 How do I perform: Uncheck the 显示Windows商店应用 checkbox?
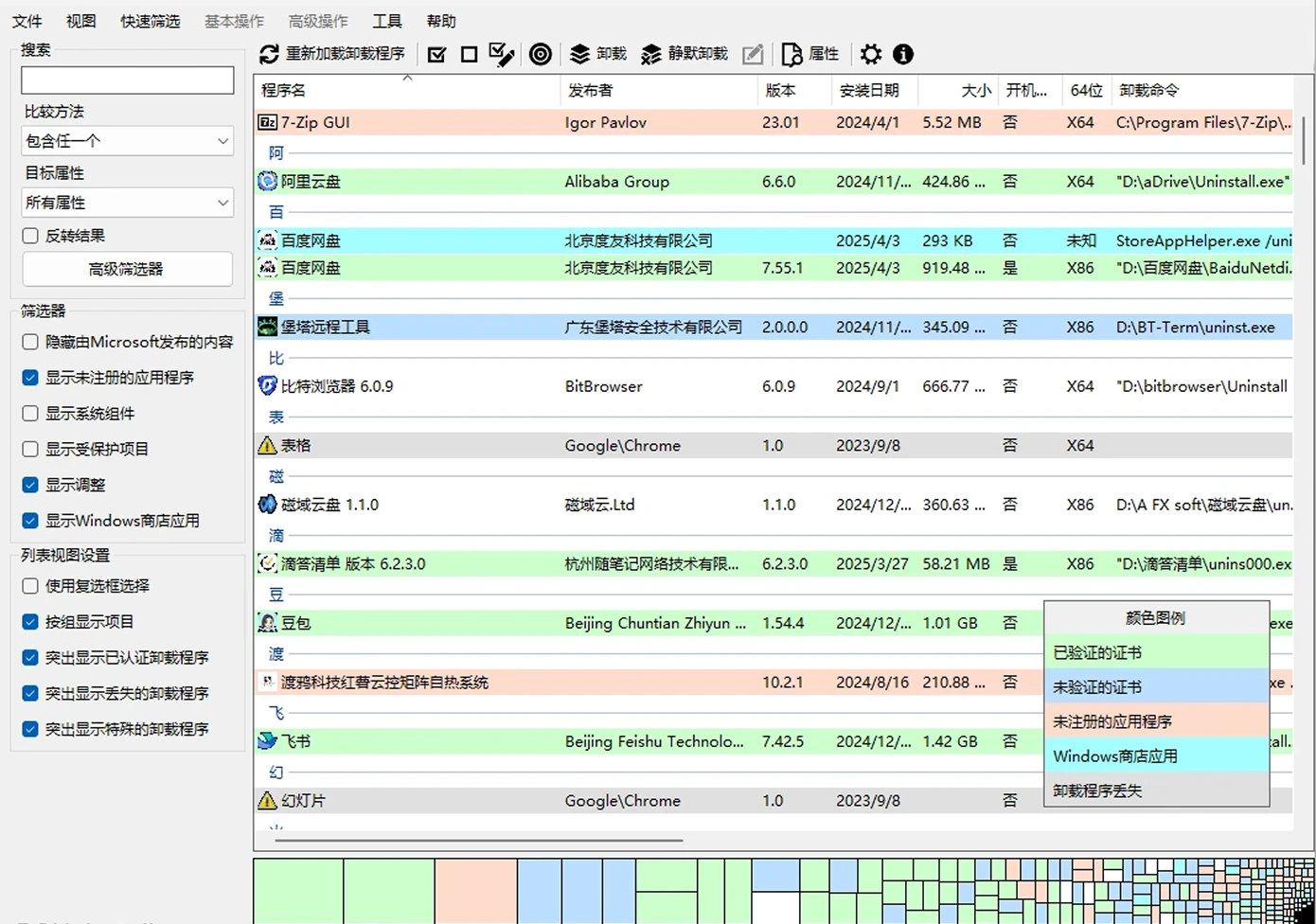point(30,521)
